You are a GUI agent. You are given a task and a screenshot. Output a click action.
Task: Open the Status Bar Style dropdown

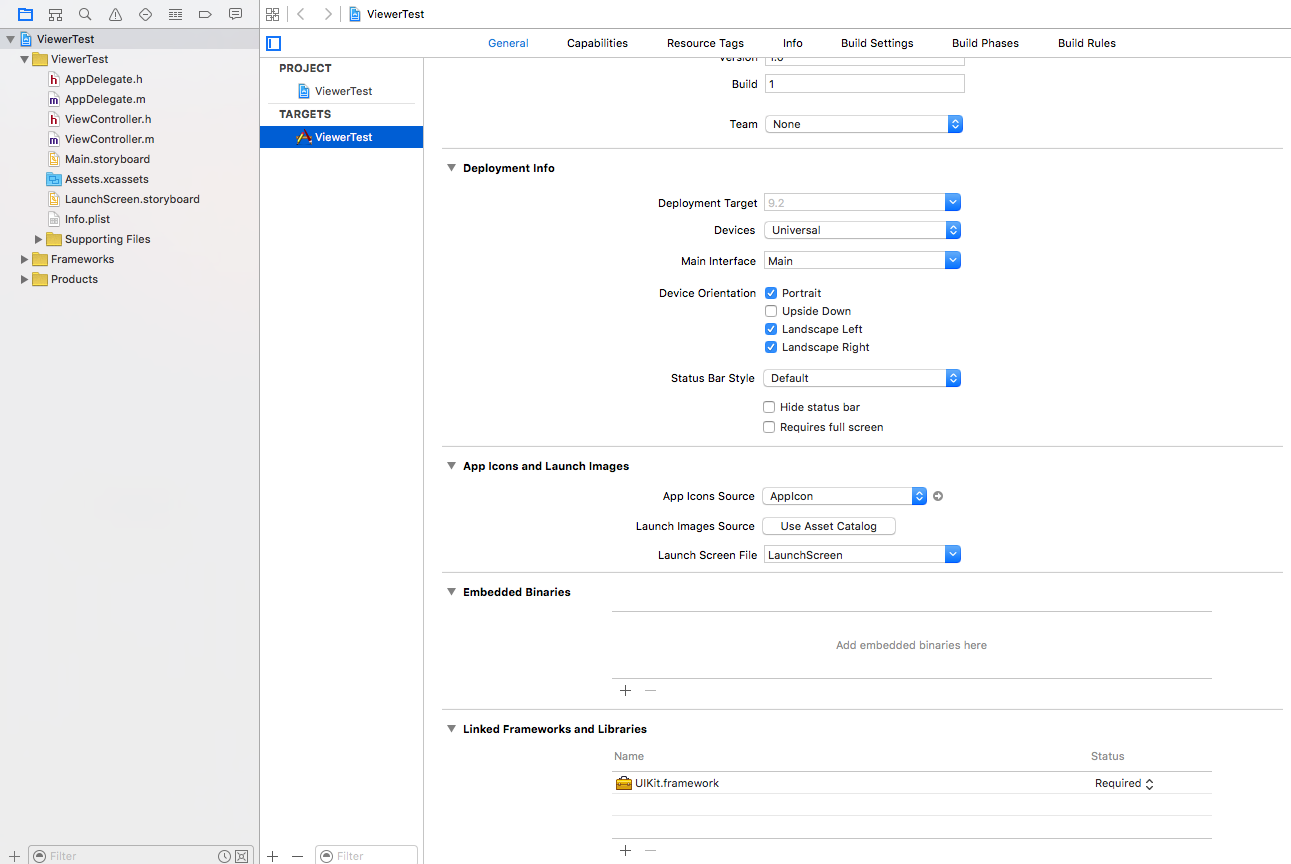862,378
